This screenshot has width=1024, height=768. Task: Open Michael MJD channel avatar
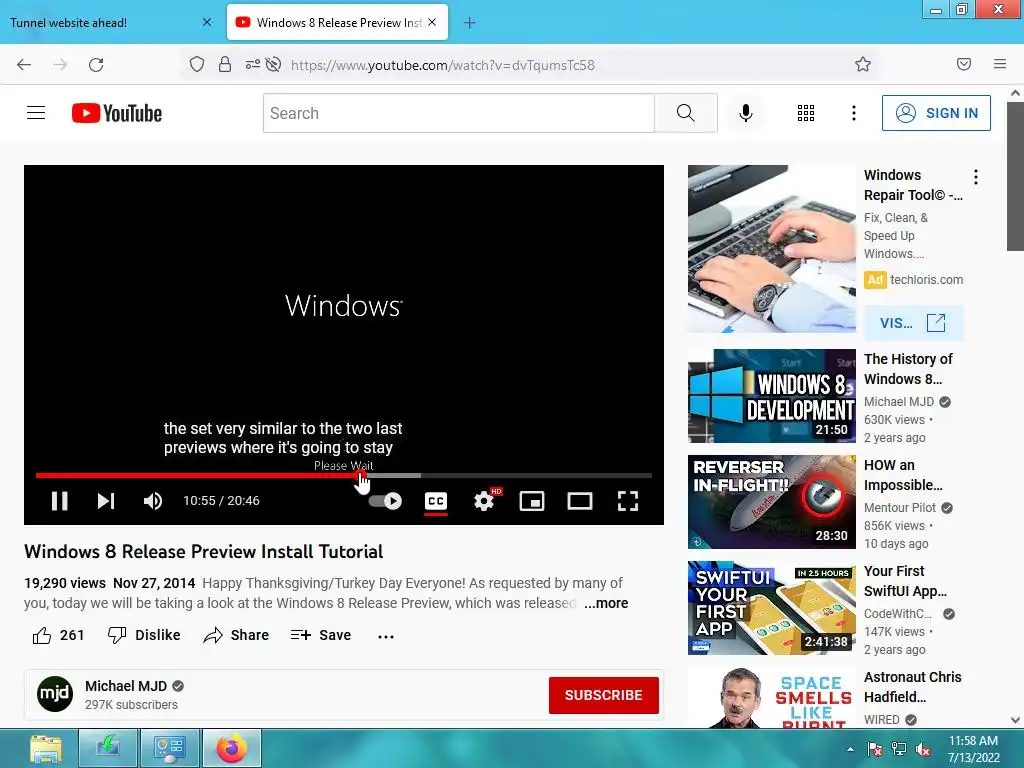55,694
